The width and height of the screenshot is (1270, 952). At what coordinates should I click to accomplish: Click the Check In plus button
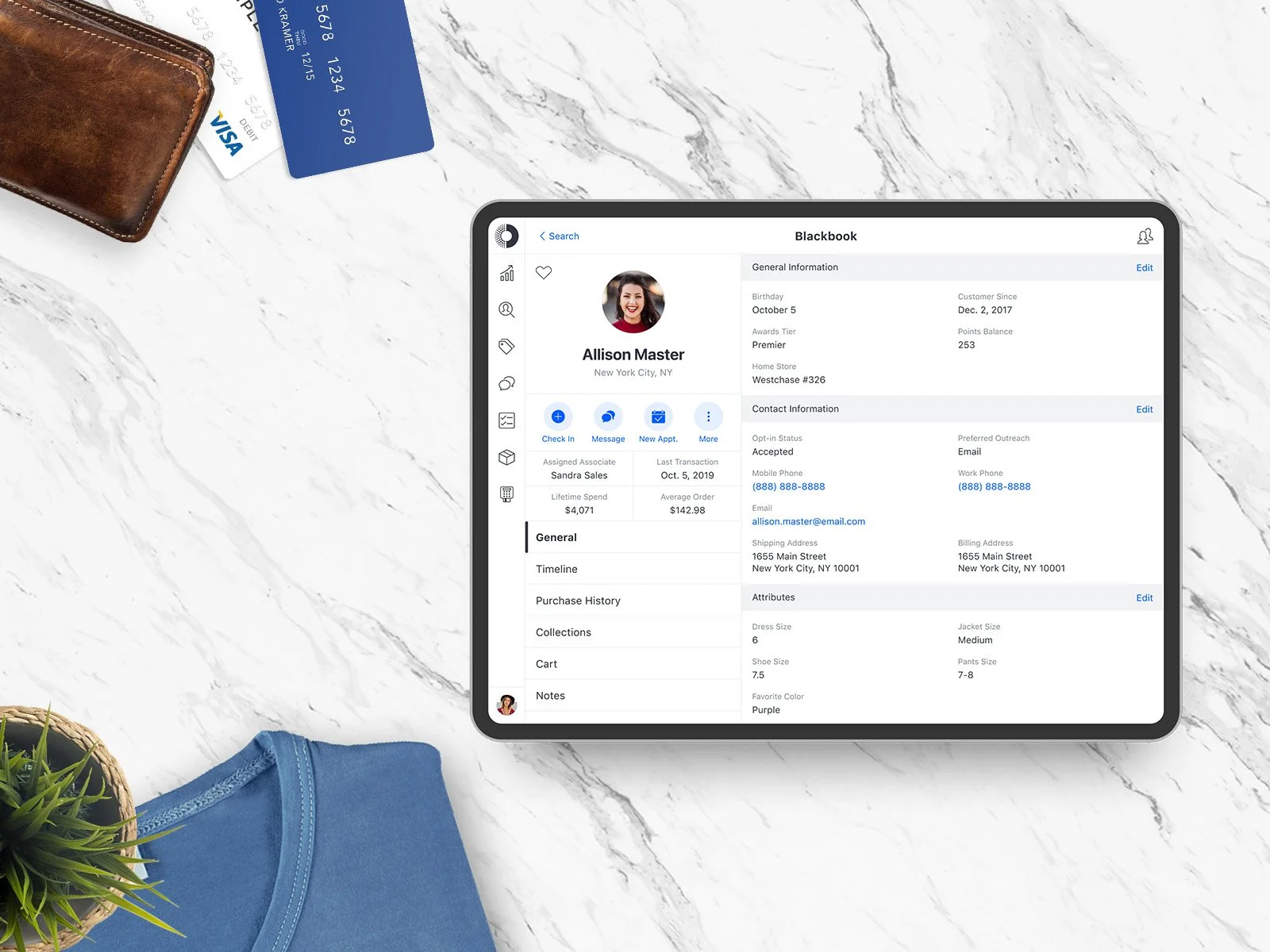[x=558, y=416]
